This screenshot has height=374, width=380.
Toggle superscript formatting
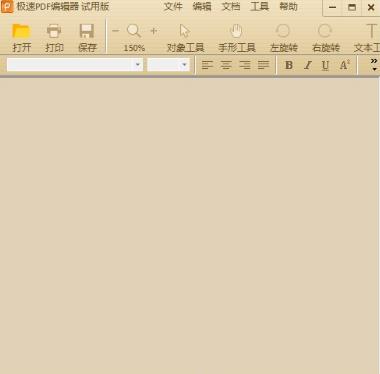pyautogui.click(x=345, y=65)
